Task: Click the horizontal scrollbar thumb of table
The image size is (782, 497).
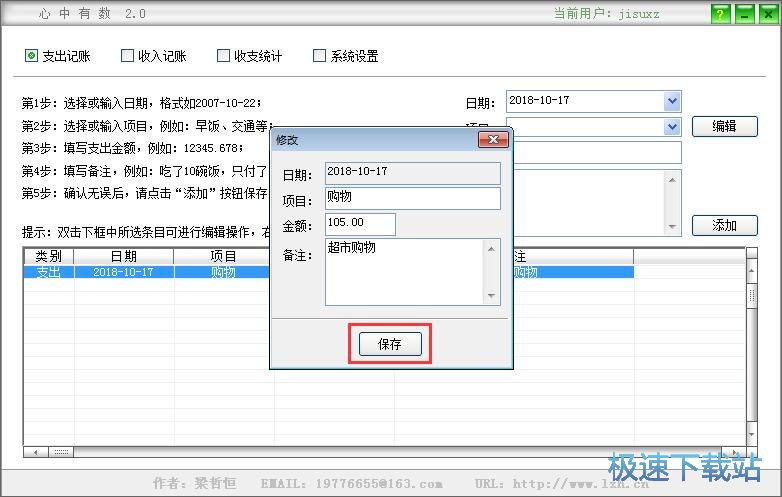Action: tap(61, 452)
